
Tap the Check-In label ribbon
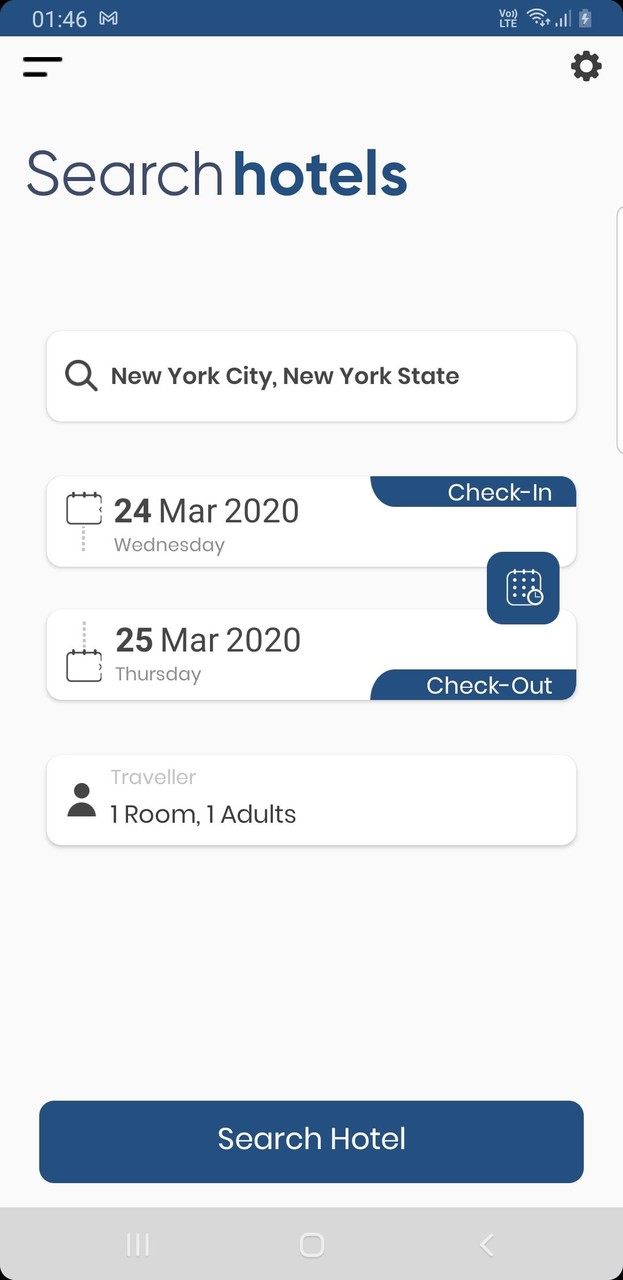(x=499, y=492)
